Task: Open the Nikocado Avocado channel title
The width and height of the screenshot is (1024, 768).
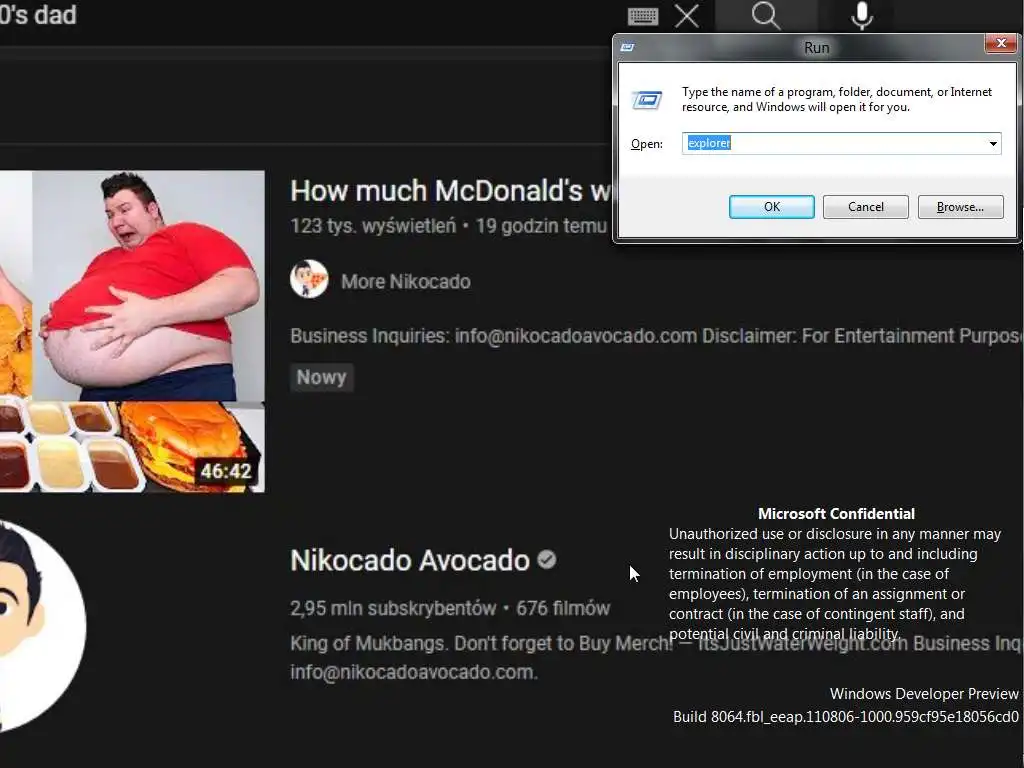Action: pos(409,560)
